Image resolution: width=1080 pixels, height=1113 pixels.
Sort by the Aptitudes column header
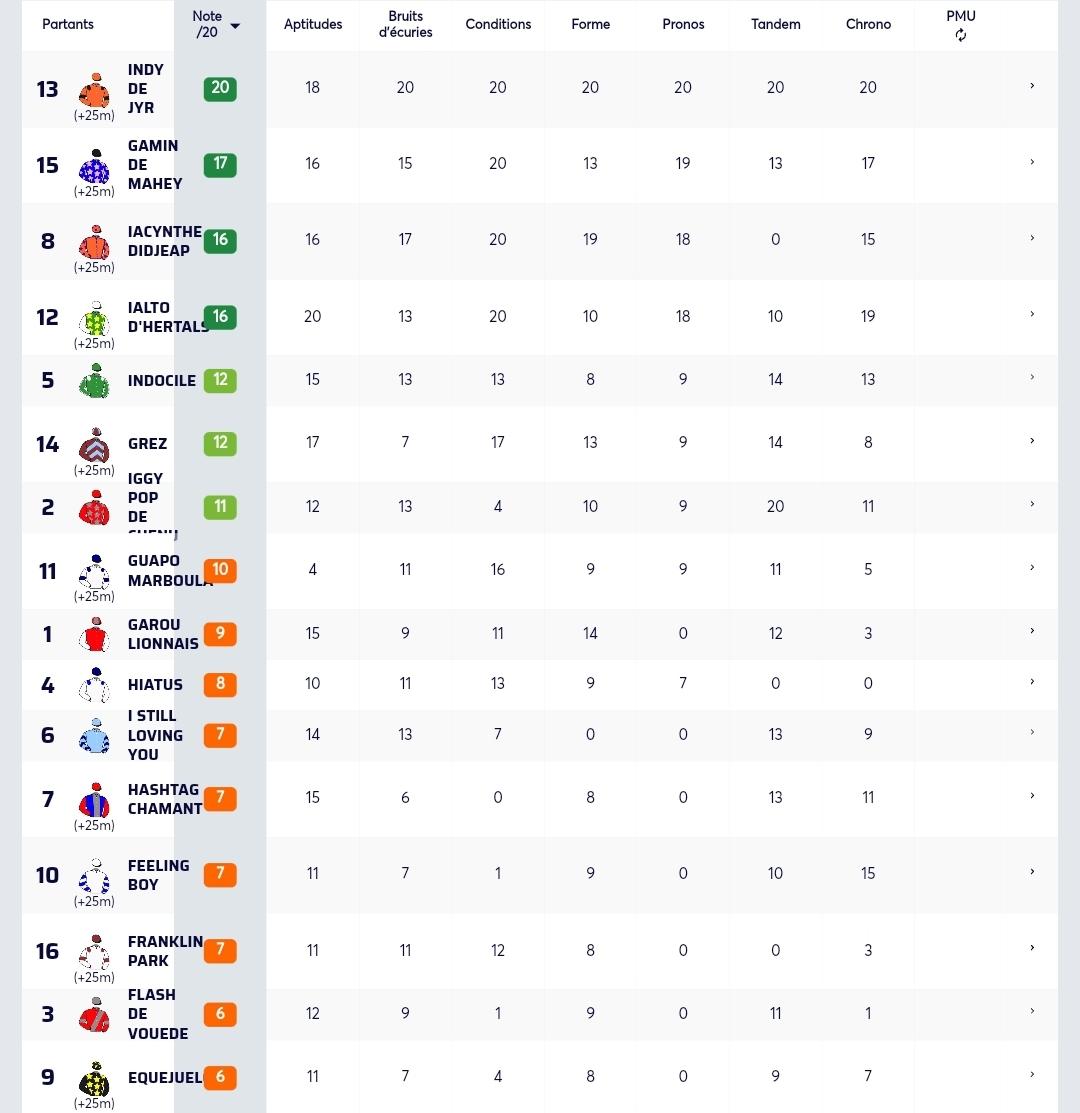313,24
